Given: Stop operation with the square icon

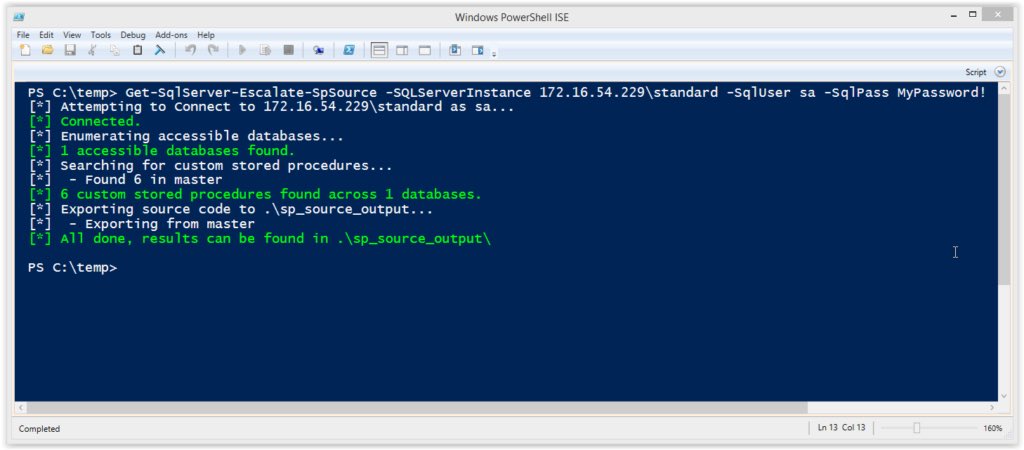Looking at the screenshot, I should click(288, 50).
